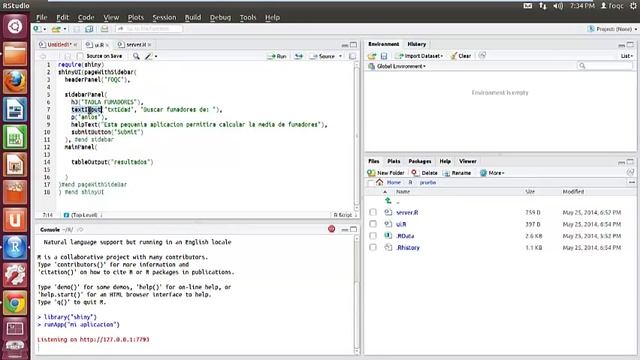This screenshot has height=360, width=640.
Task: Click the code tools wand icon
Action: point(149,56)
